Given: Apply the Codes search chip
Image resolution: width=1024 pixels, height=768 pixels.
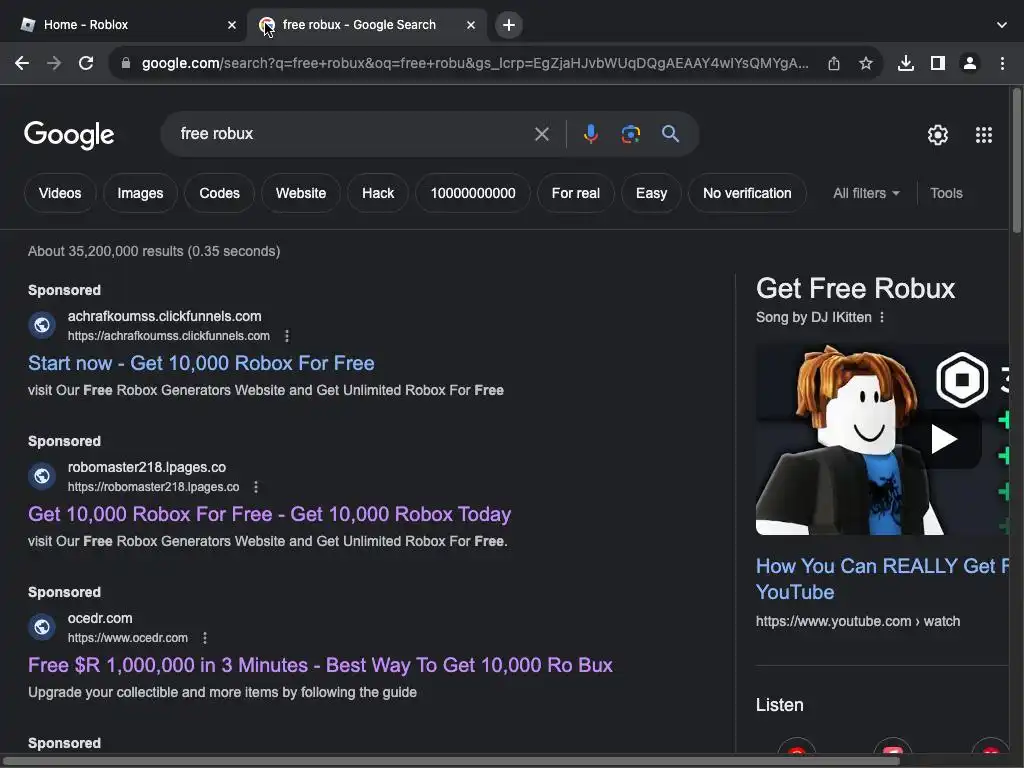Looking at the screenshot, I should tap(219, 193).
